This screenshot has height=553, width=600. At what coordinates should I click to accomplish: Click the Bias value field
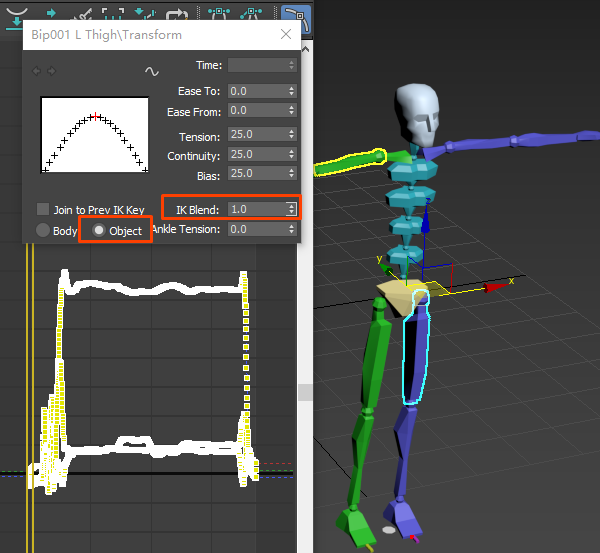255,174
